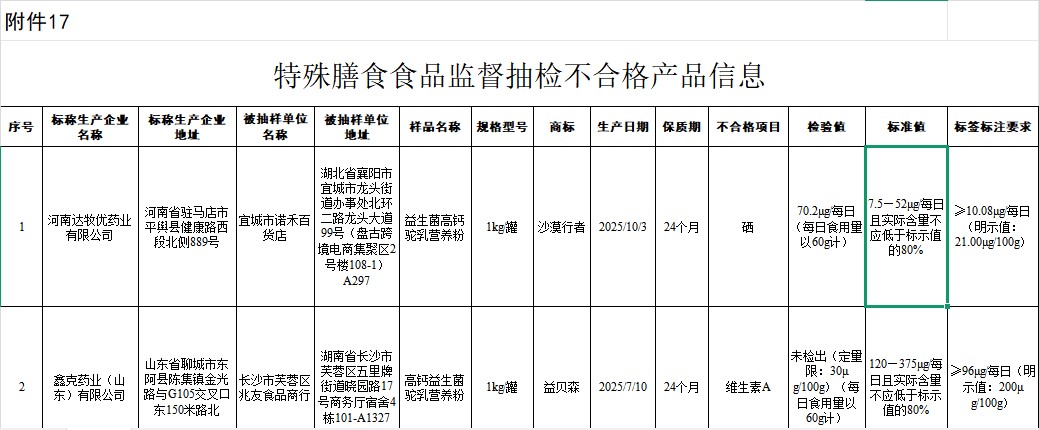Select the title 特殊膳食食品监督抽检不合格产品信息
Viewport: 1039px width, 430px height.
(x=519, y=75)
